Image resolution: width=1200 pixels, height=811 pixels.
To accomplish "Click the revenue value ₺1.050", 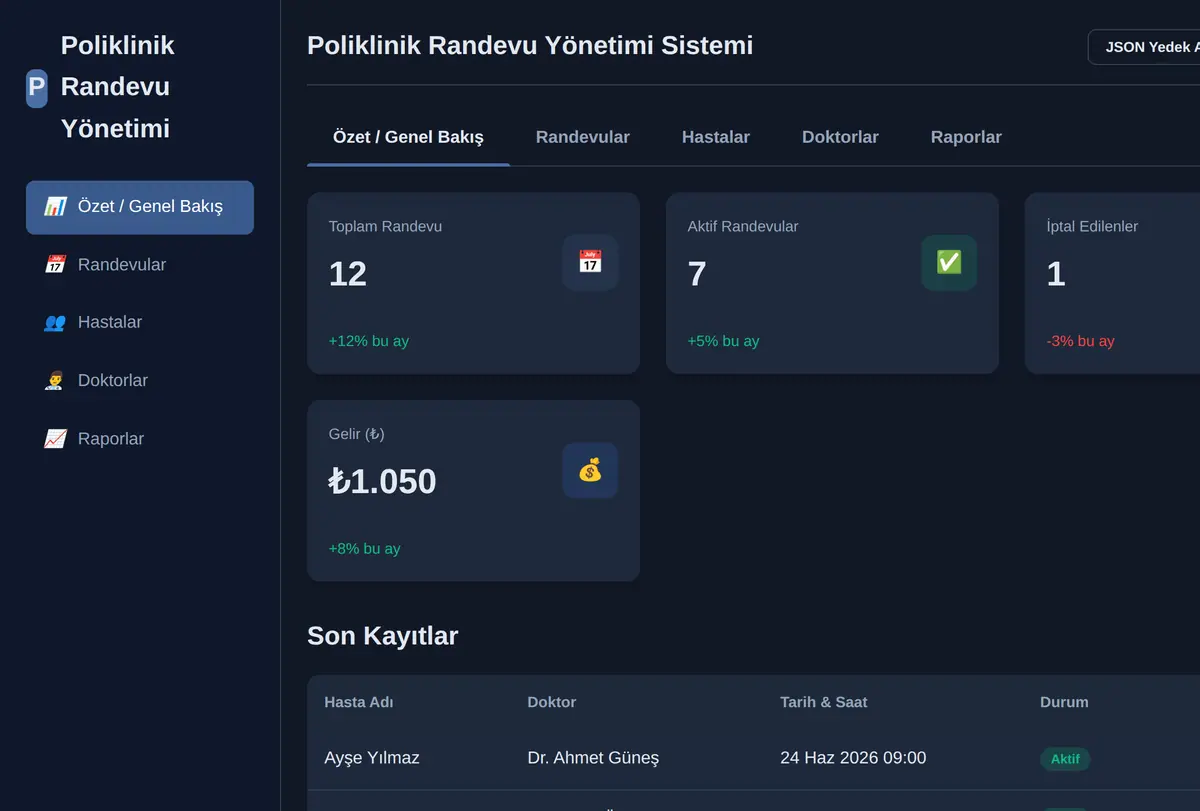I will [x=383, y=482].
